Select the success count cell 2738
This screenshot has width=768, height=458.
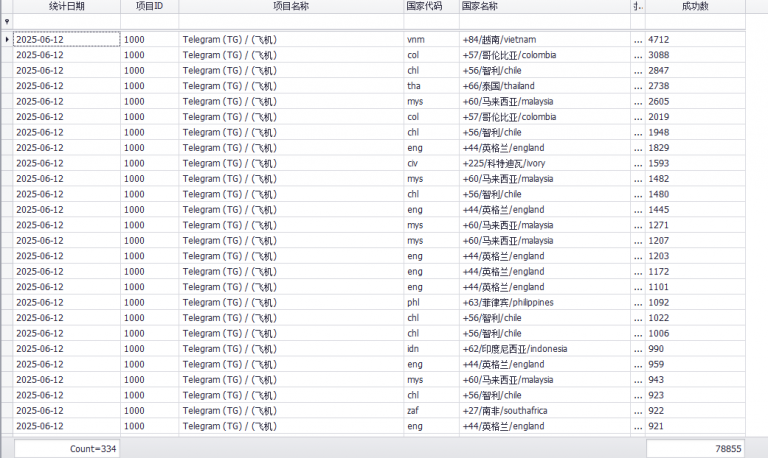tap(695, 86)
